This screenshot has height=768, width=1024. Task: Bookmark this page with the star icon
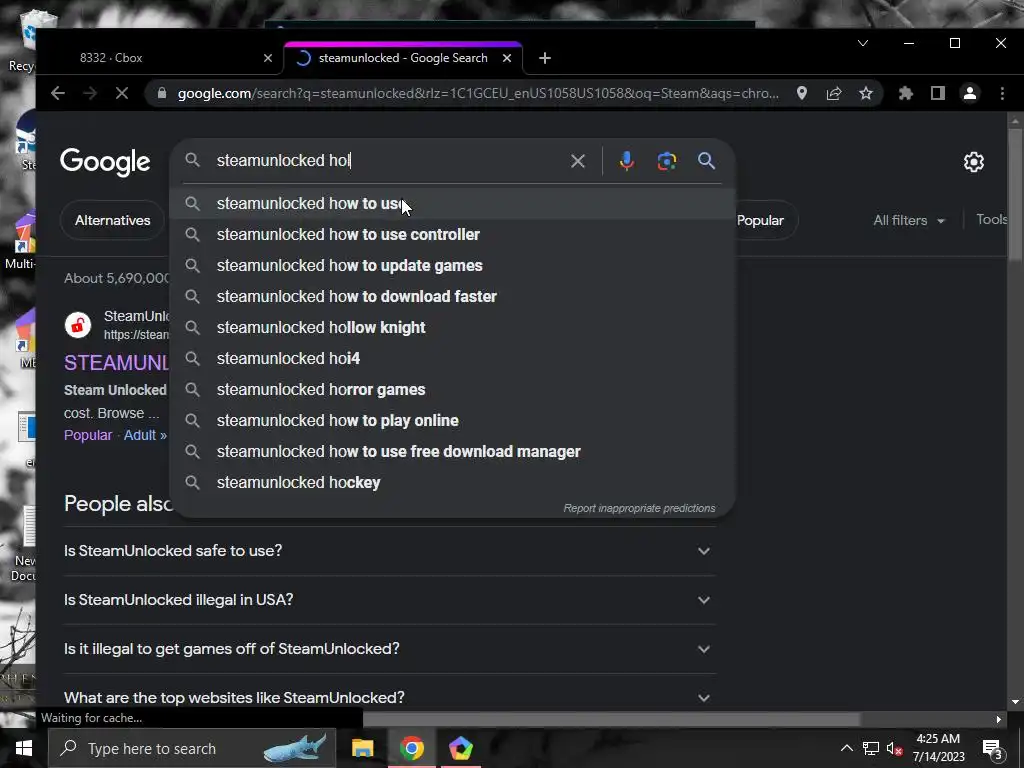(865, 93)
